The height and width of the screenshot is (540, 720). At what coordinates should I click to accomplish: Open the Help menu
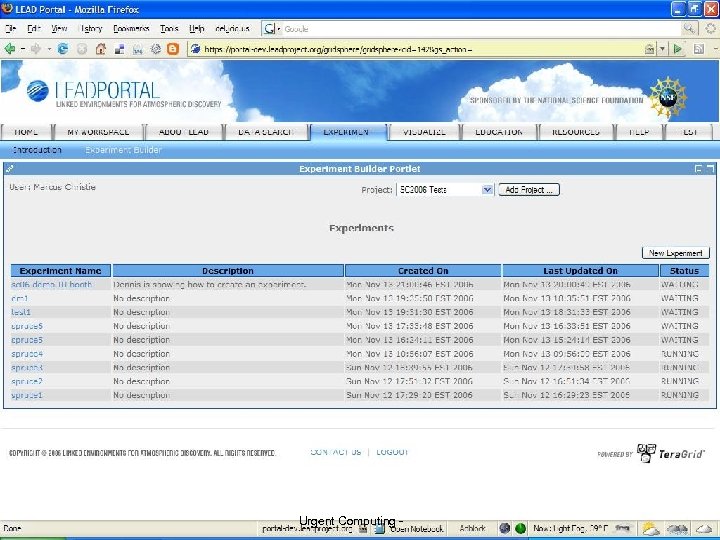click(197, 28)
